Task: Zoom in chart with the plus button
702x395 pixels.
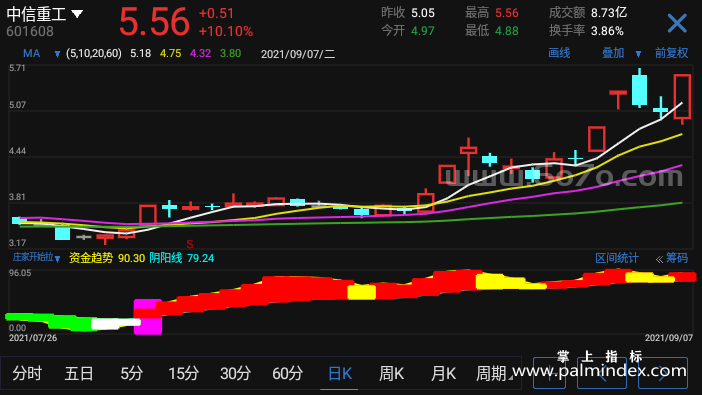Action: click(549, 373)
